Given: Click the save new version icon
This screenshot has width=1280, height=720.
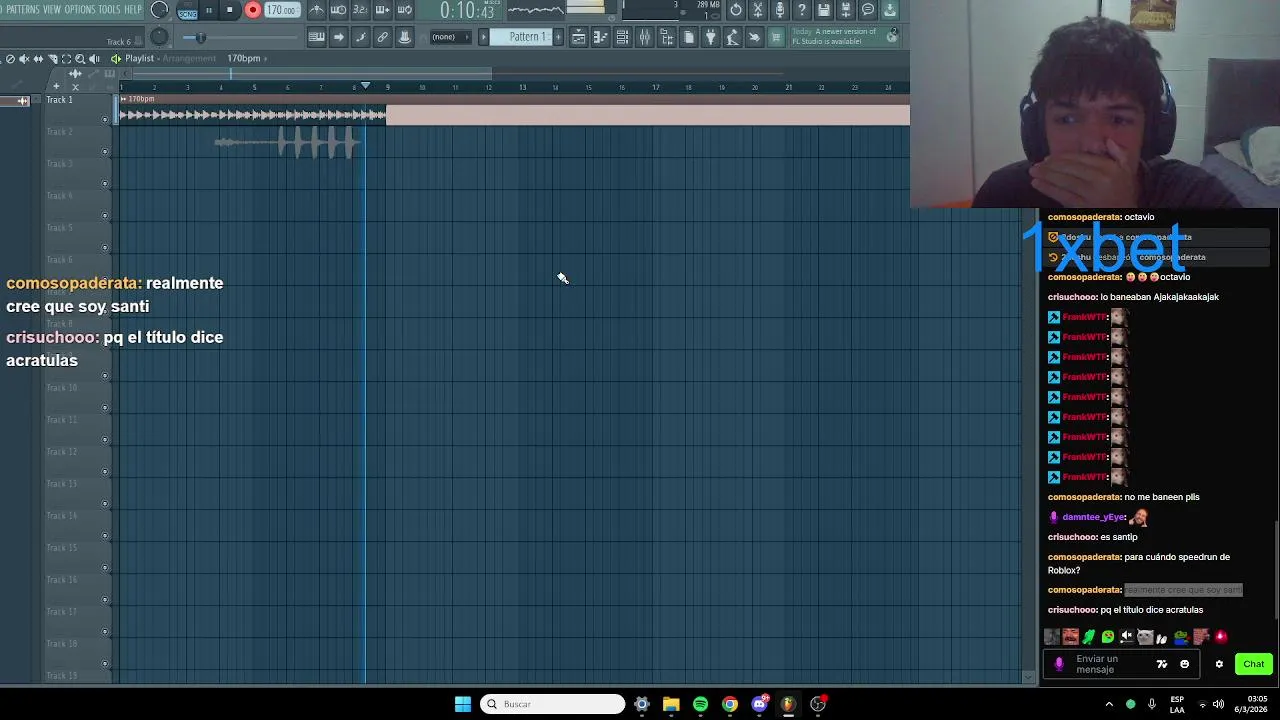Looking at the screenshot, I should [846, 10].
